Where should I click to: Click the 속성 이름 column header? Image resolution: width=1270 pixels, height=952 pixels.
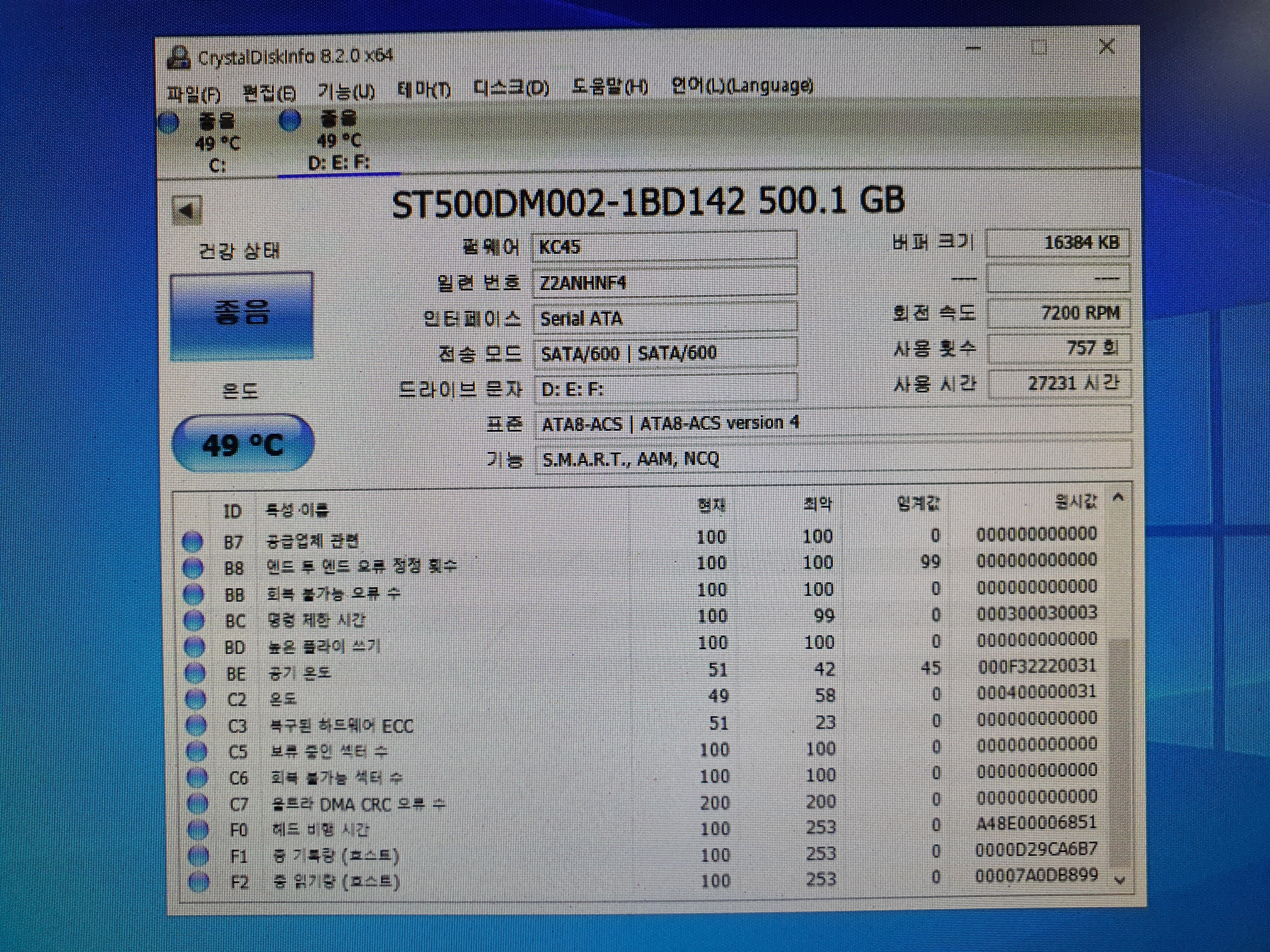point(297,510)
